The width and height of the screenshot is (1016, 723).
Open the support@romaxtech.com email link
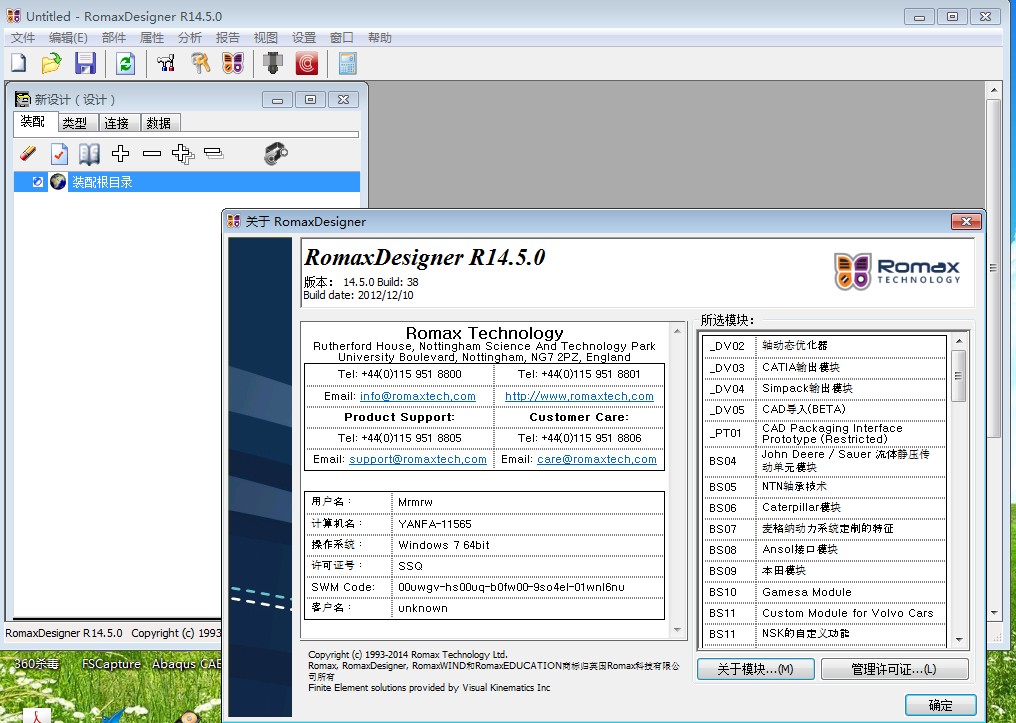(418, 459)
